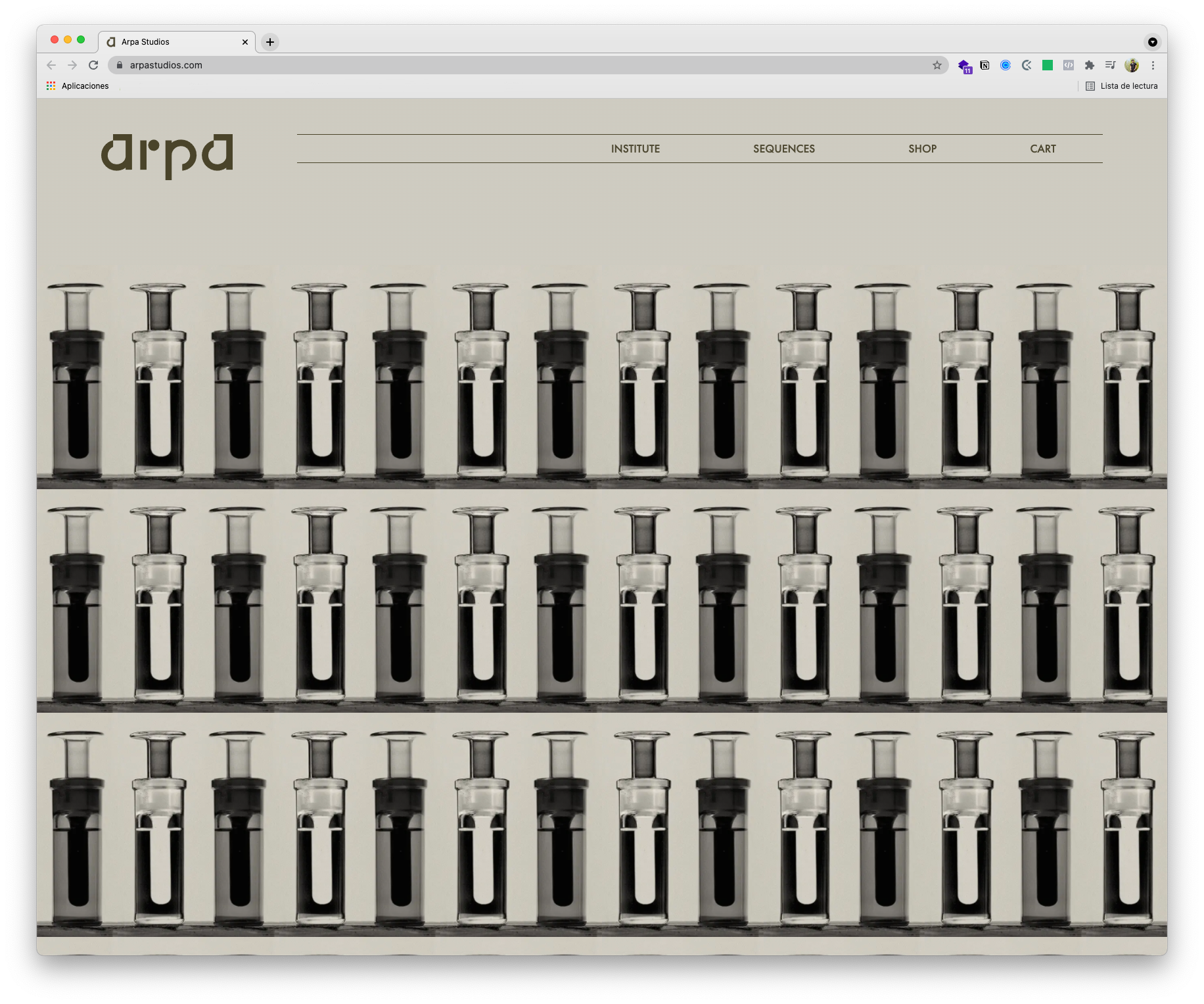Bookmark this page with the star icon
1204x1004 pixels.
point(937,65)
